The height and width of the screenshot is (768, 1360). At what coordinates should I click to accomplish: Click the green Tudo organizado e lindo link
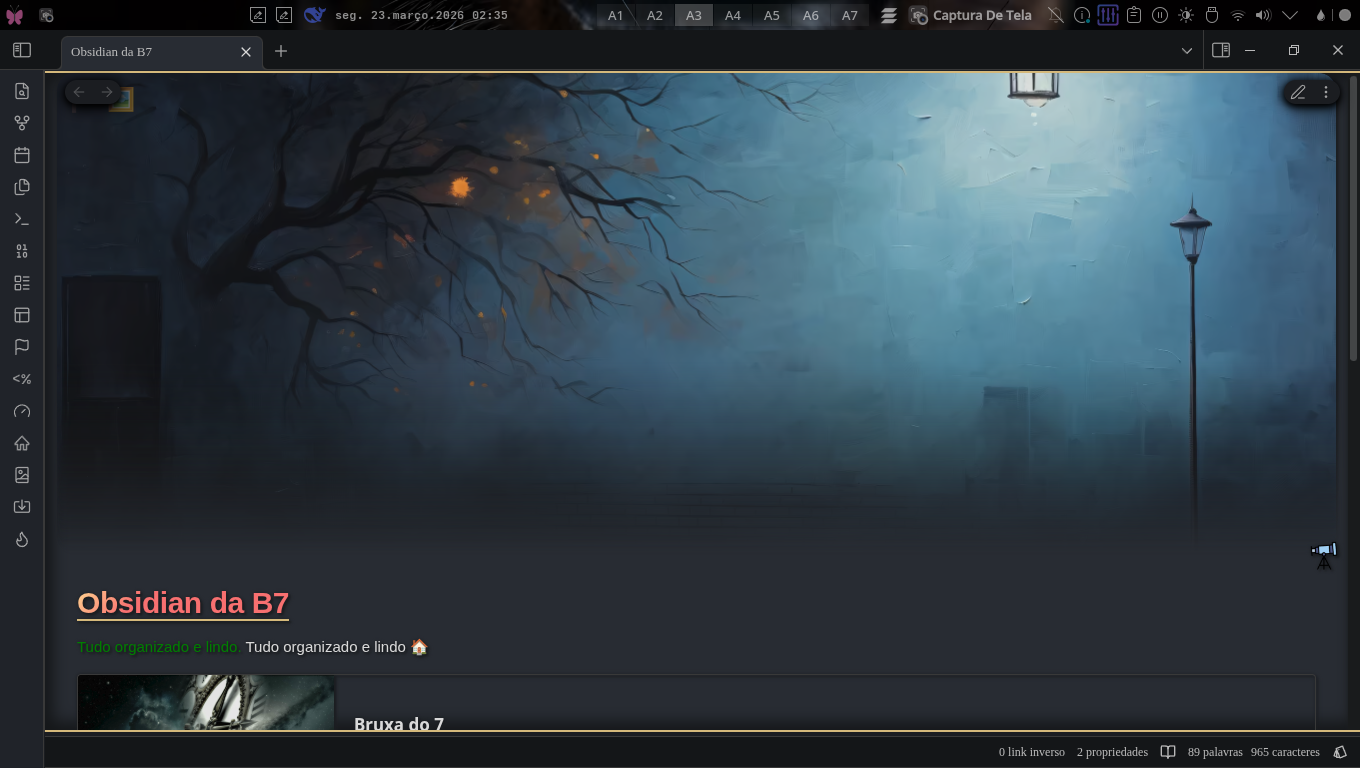(157, 647)
